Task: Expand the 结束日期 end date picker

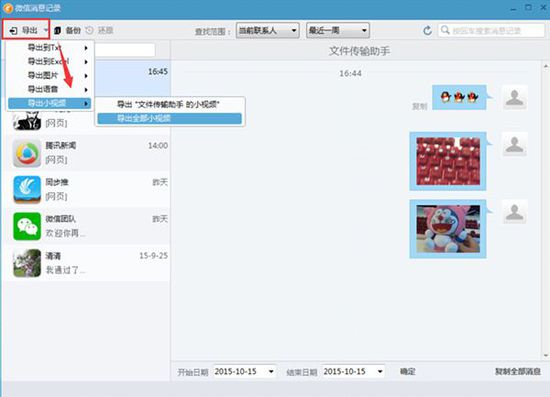Action: pos(380,371)
